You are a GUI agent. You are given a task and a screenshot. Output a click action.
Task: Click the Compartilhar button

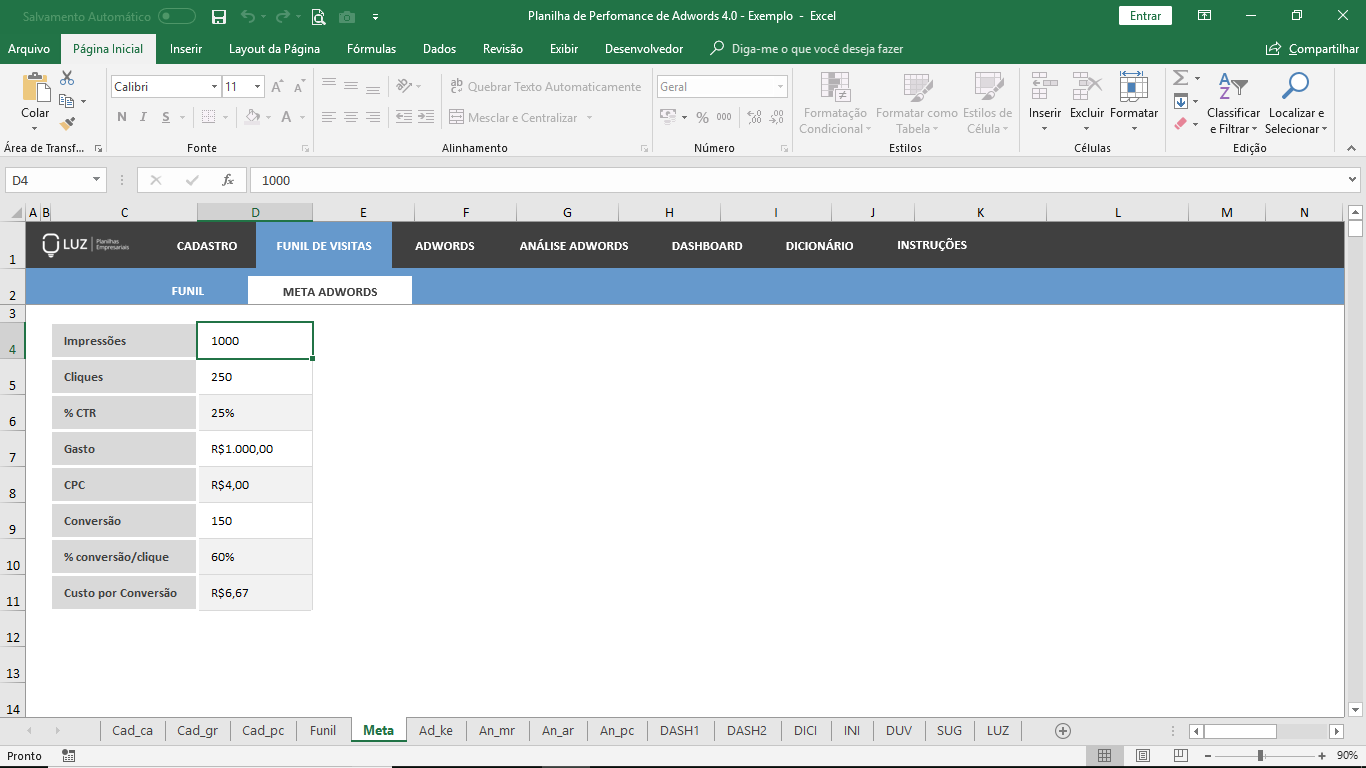click(x=1313, y=49)
